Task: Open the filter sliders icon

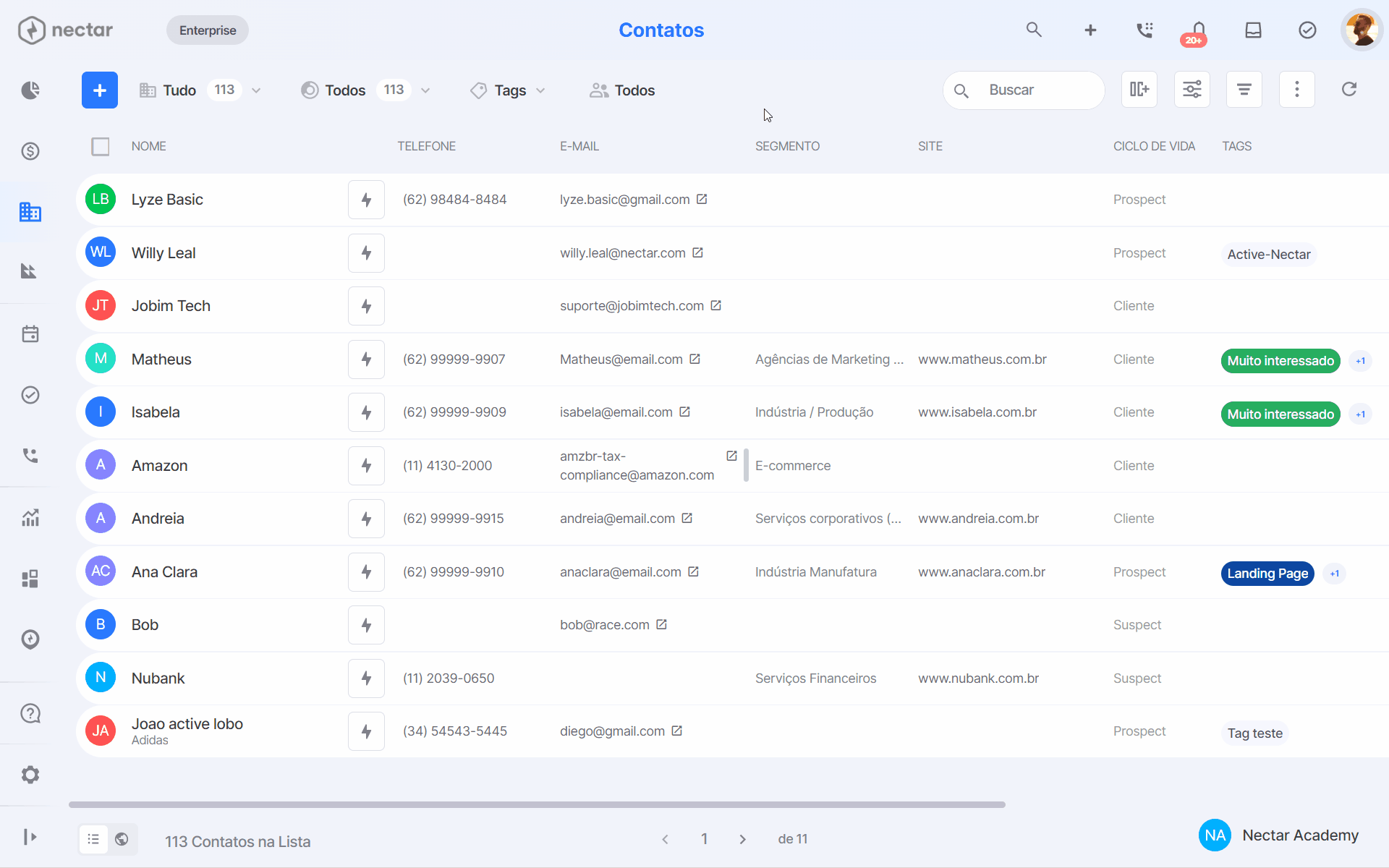Action: pyautogui.click(x=1192, y=90)
